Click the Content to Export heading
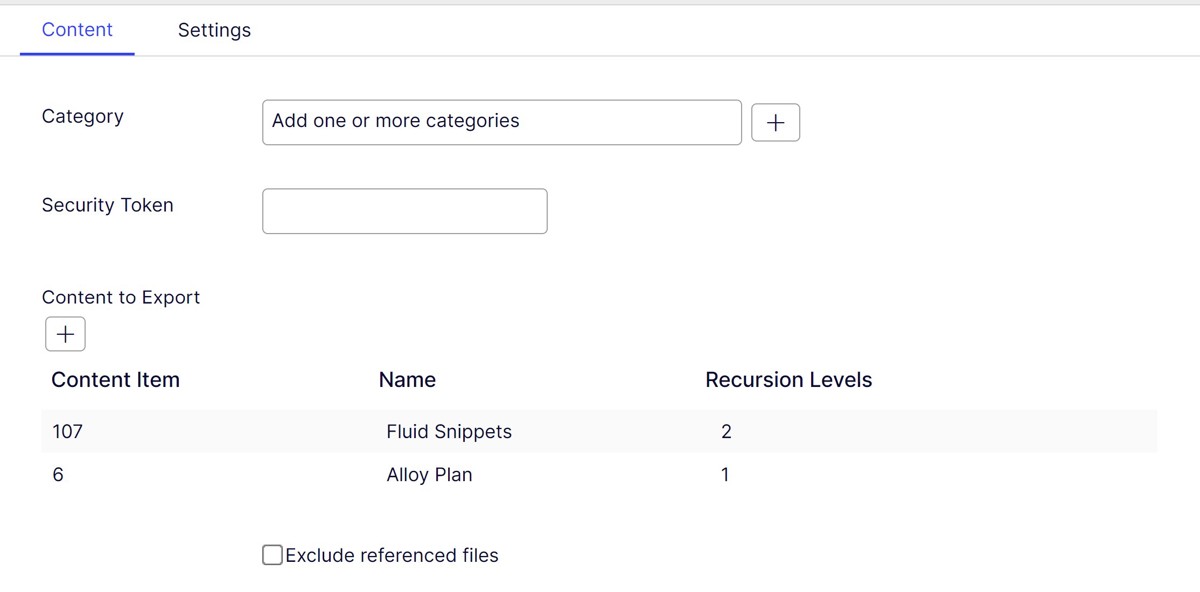1200x592 pixels. (120, 297)
